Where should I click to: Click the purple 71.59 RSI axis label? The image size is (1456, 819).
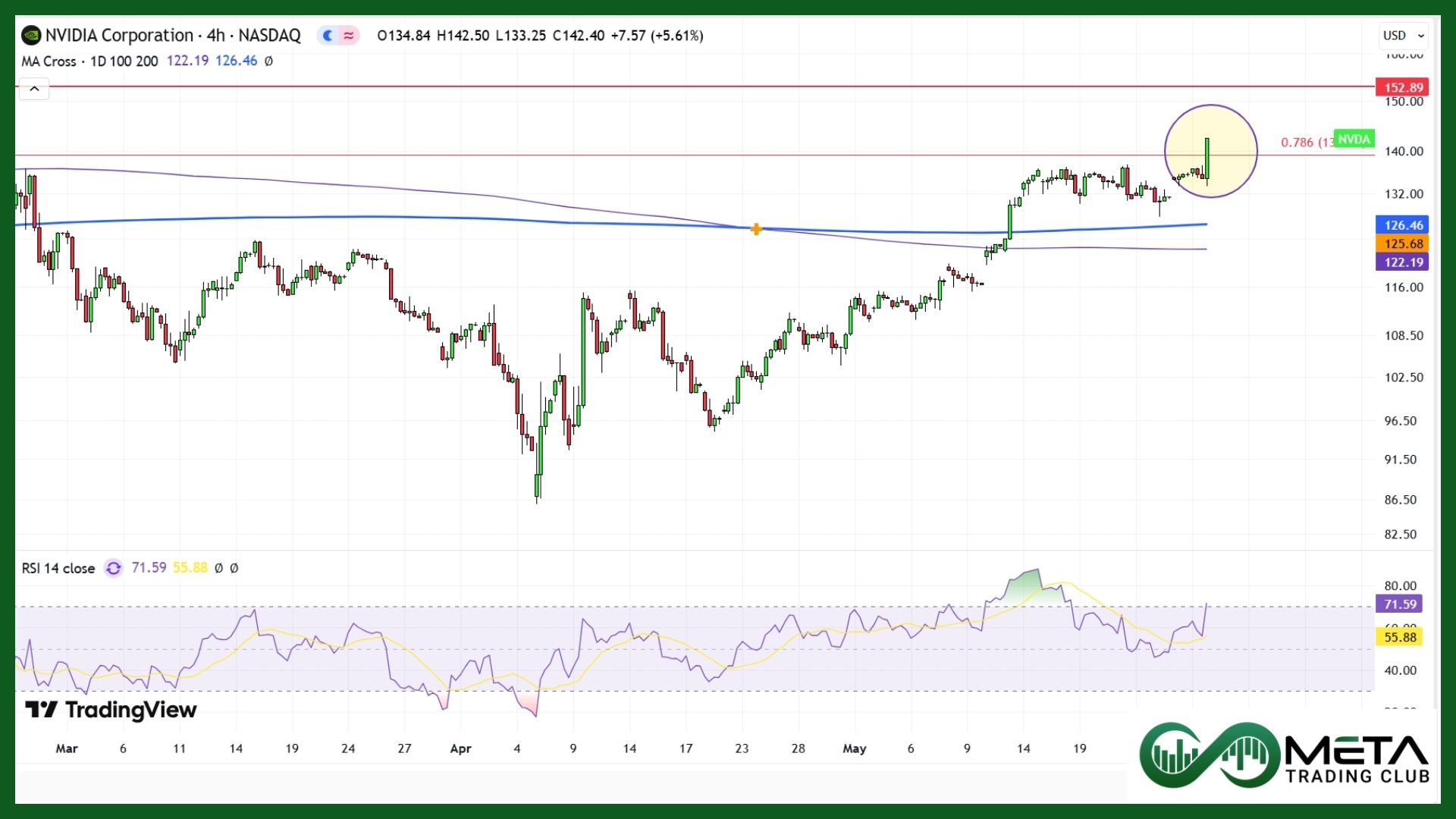(x=1399, y=604)
